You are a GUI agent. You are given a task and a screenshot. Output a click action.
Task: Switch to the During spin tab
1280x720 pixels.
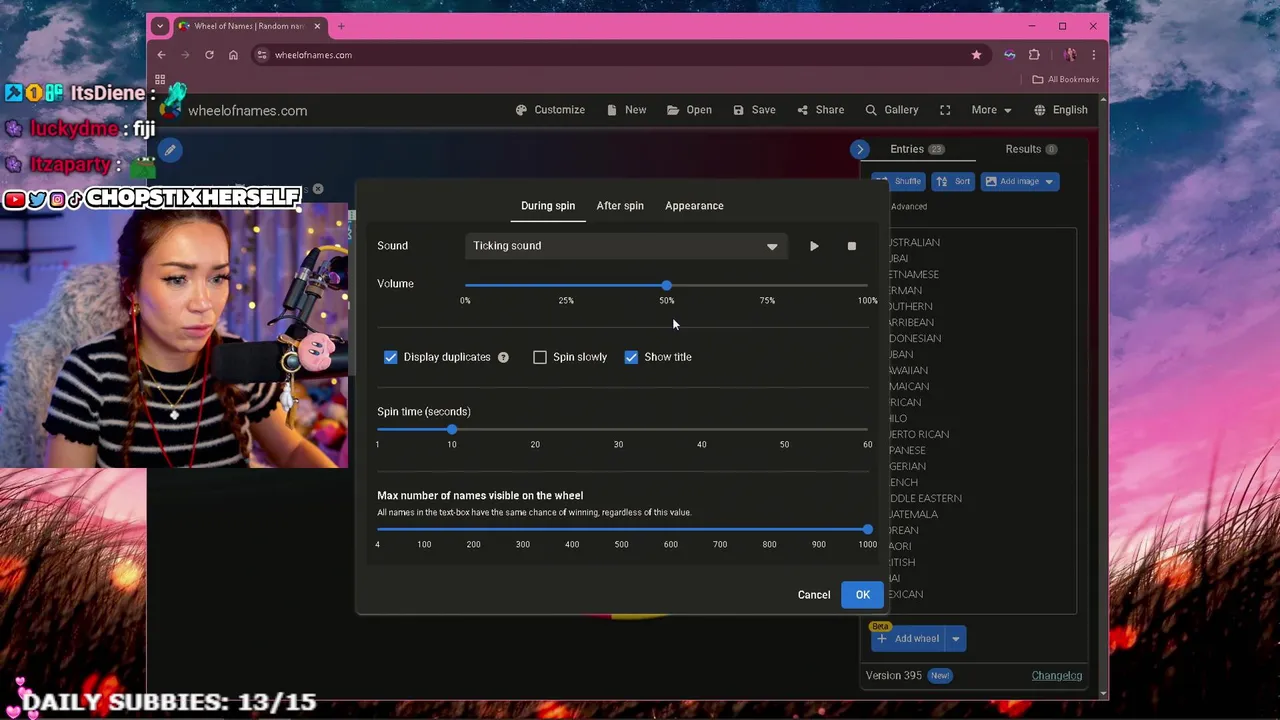tap(548, 206)
